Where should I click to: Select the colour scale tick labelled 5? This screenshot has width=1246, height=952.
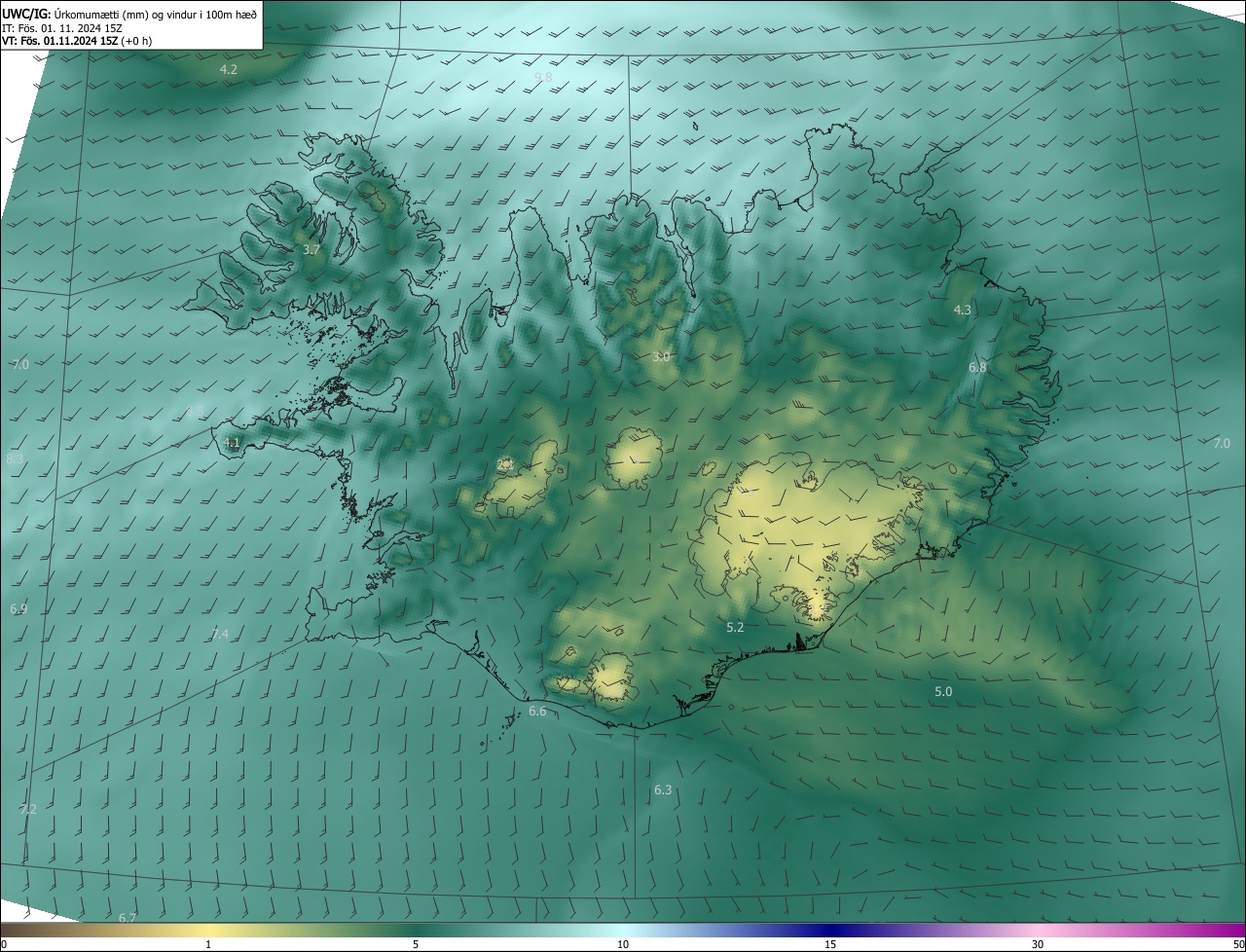[416, 945]
